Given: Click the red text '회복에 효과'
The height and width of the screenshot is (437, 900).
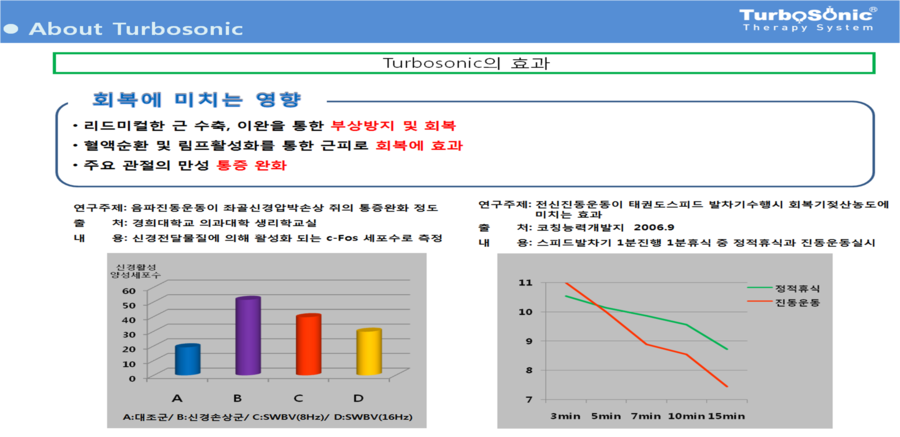Looking at the screenshot, I should [x=419, y=146].
